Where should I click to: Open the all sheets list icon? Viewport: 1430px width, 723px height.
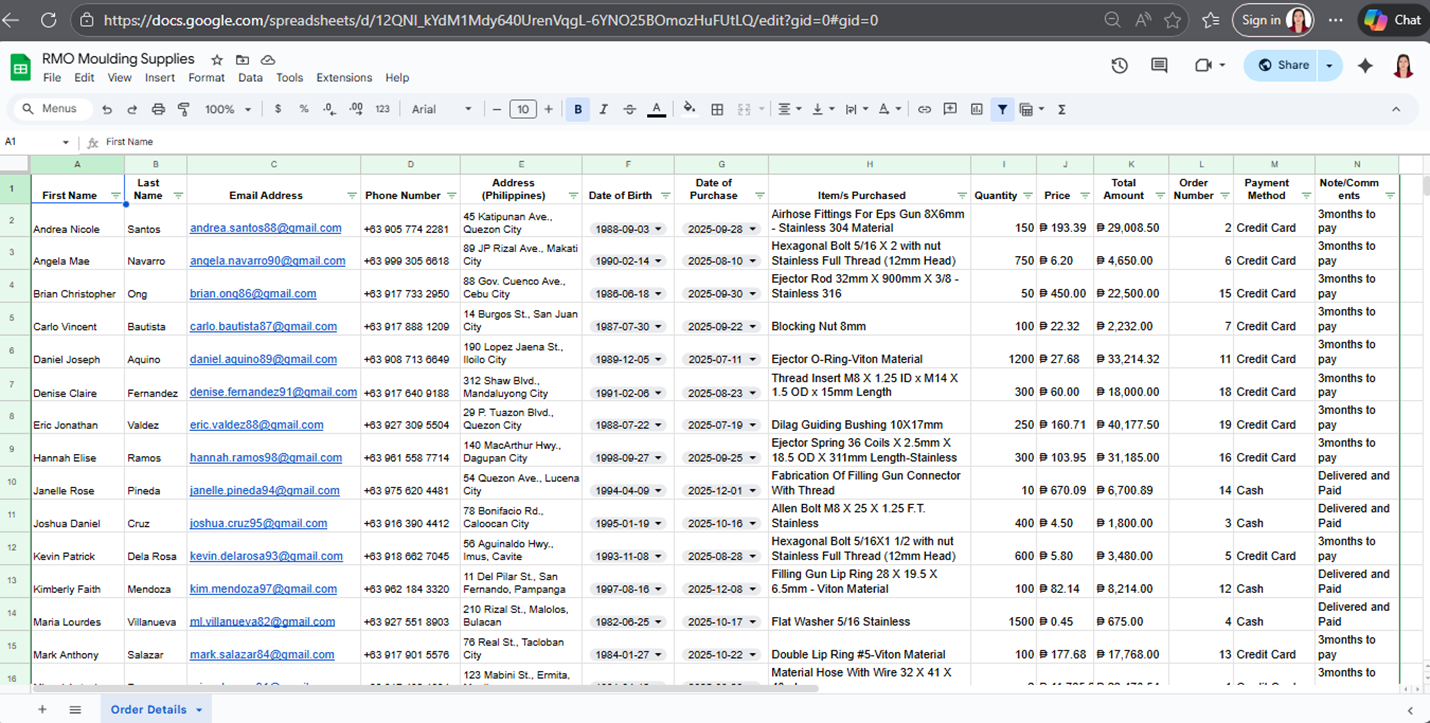pyautogui.click(x=75, y=709)
